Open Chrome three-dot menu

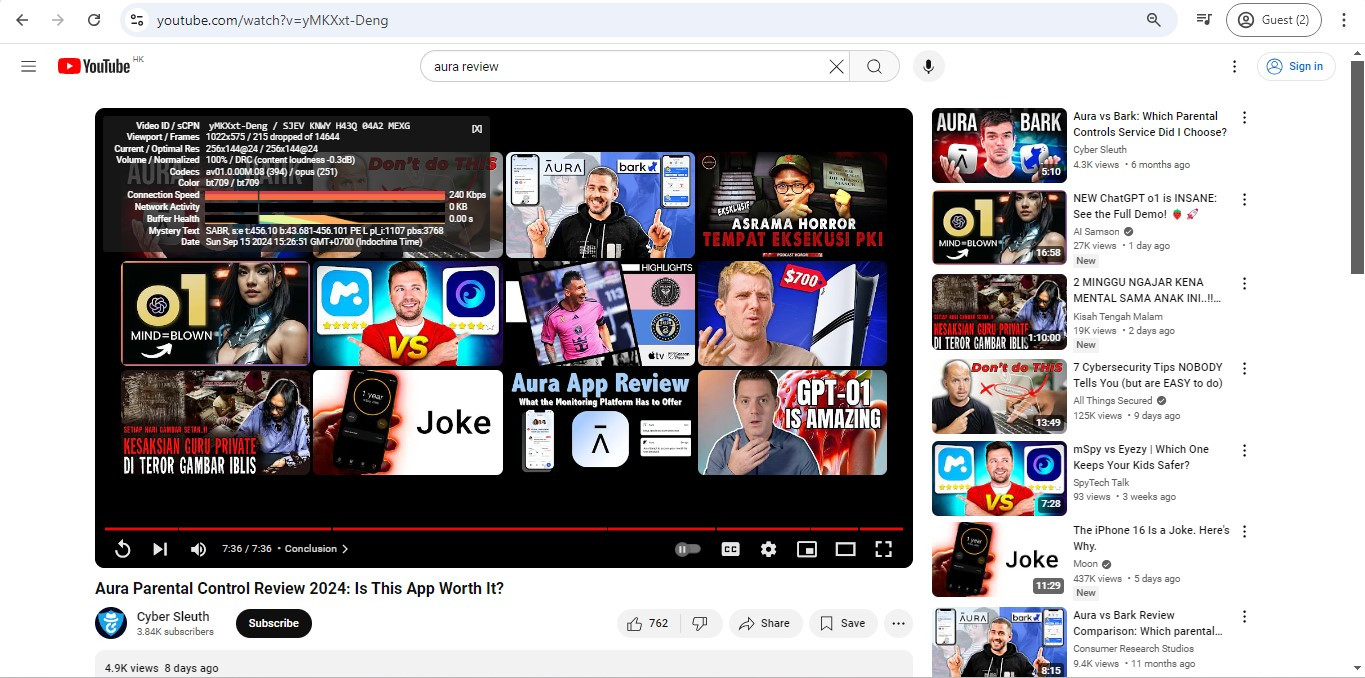[1343, 20]
